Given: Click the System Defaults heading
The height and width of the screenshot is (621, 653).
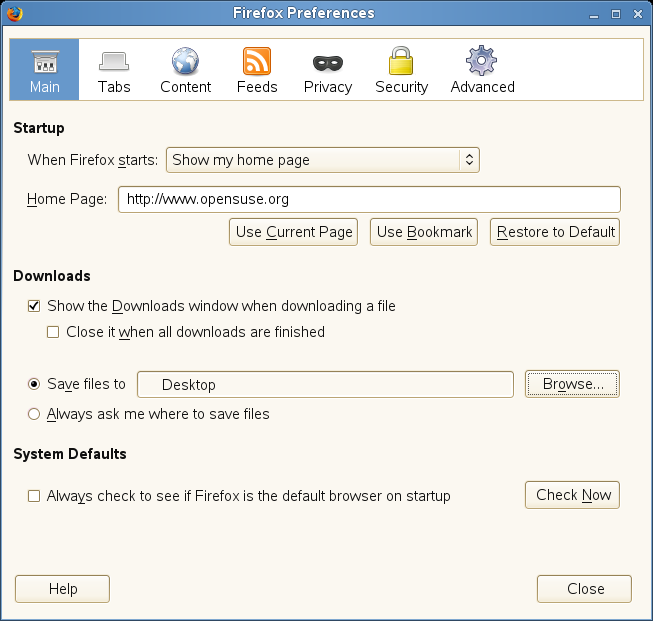Looking at the screenshot, I should [70, 454].
